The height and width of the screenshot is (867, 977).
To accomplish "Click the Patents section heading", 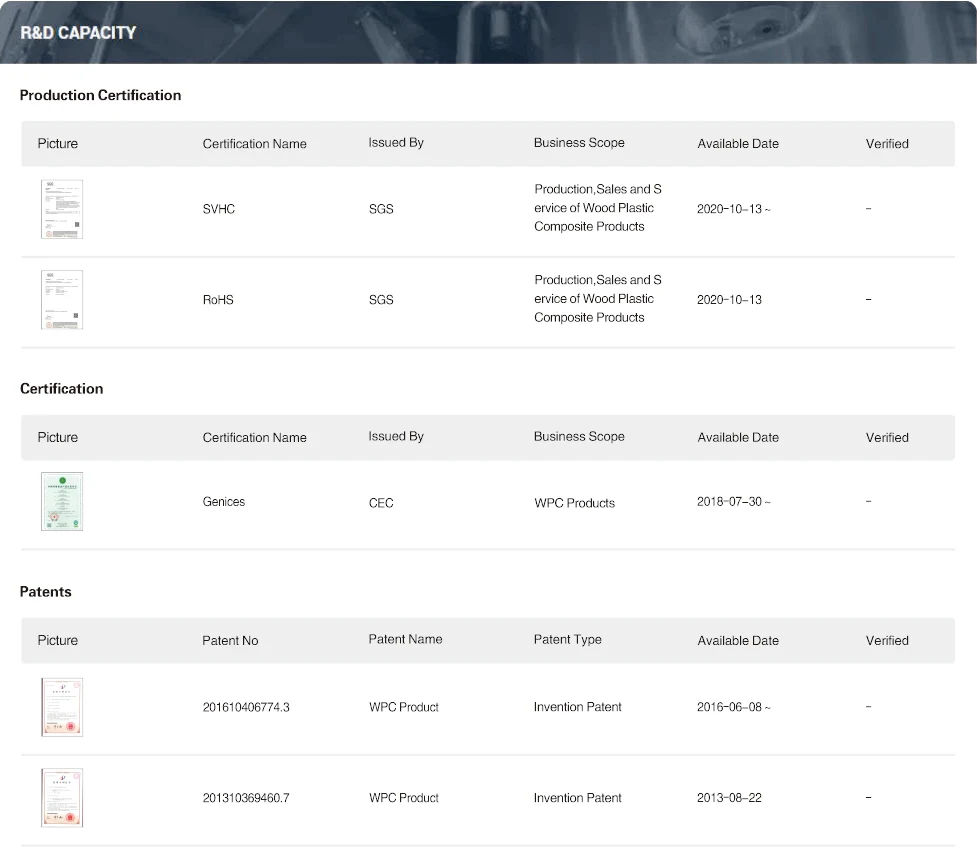I will [x=45, y=592].
